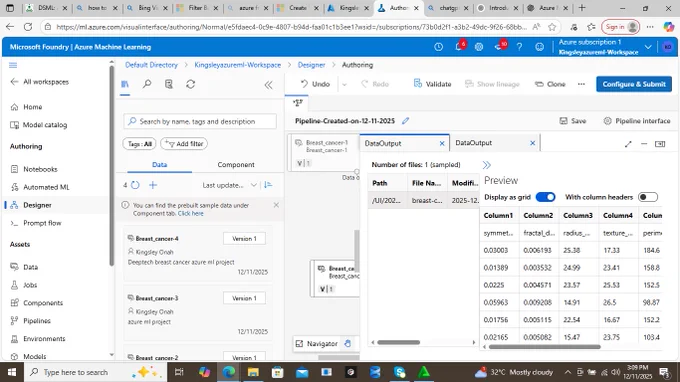The image size is (680, 382).
Task: Click the Clone button
Action: pyautogui.click(x=550, y=84)
